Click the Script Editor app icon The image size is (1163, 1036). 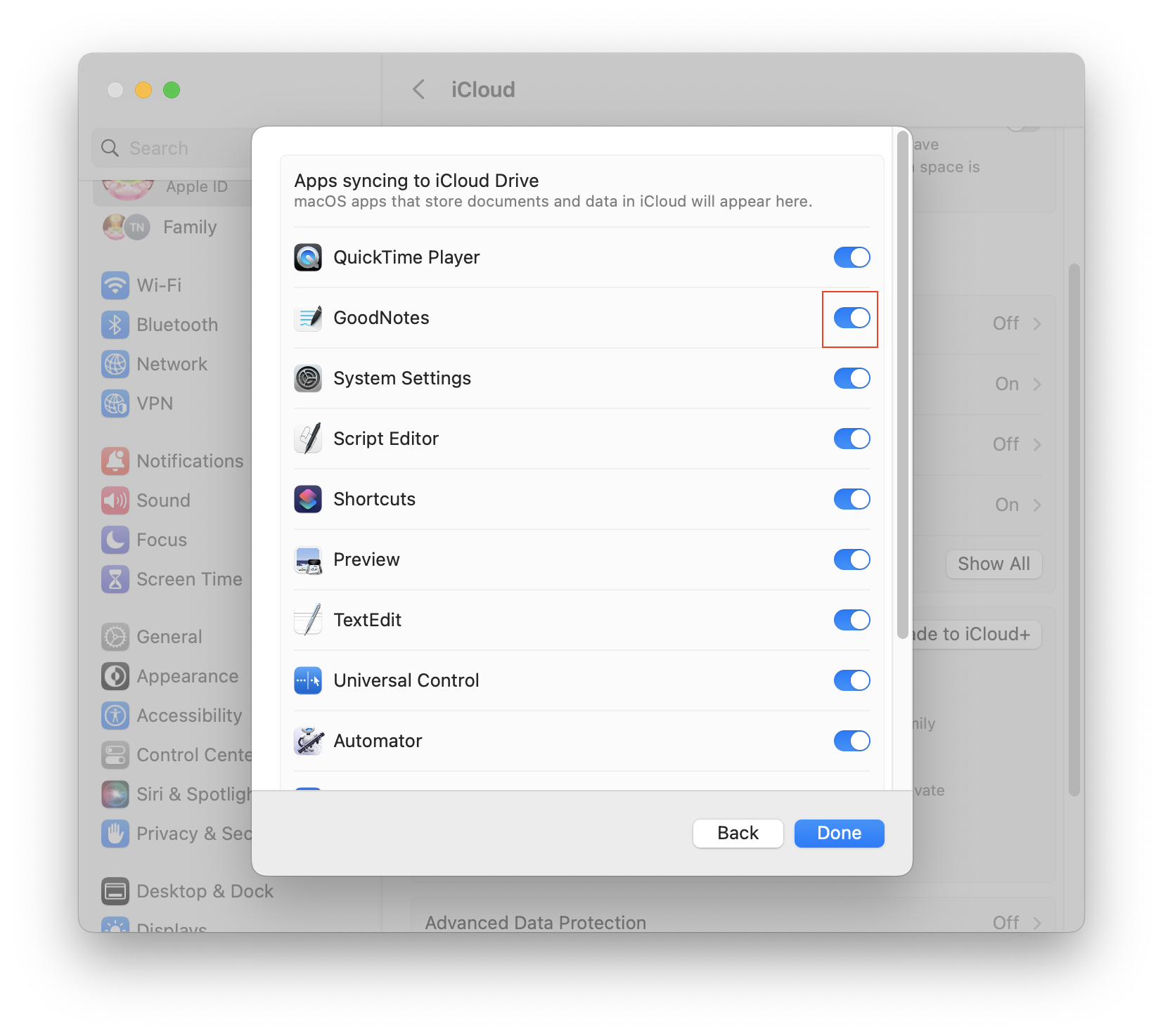pyautogui.click(x=308, y=439)
